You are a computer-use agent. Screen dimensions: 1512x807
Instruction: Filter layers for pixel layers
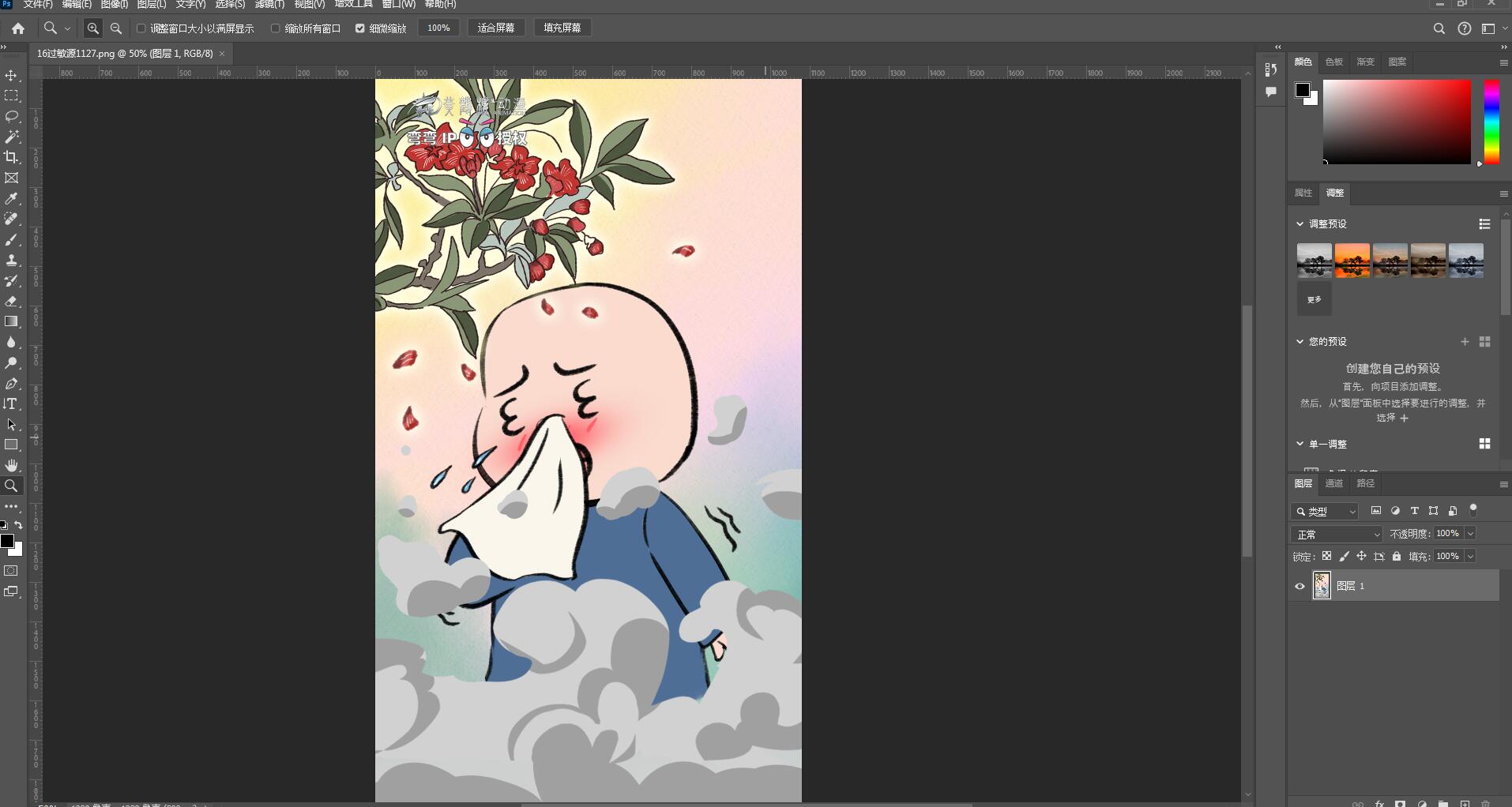(1376, 511)
